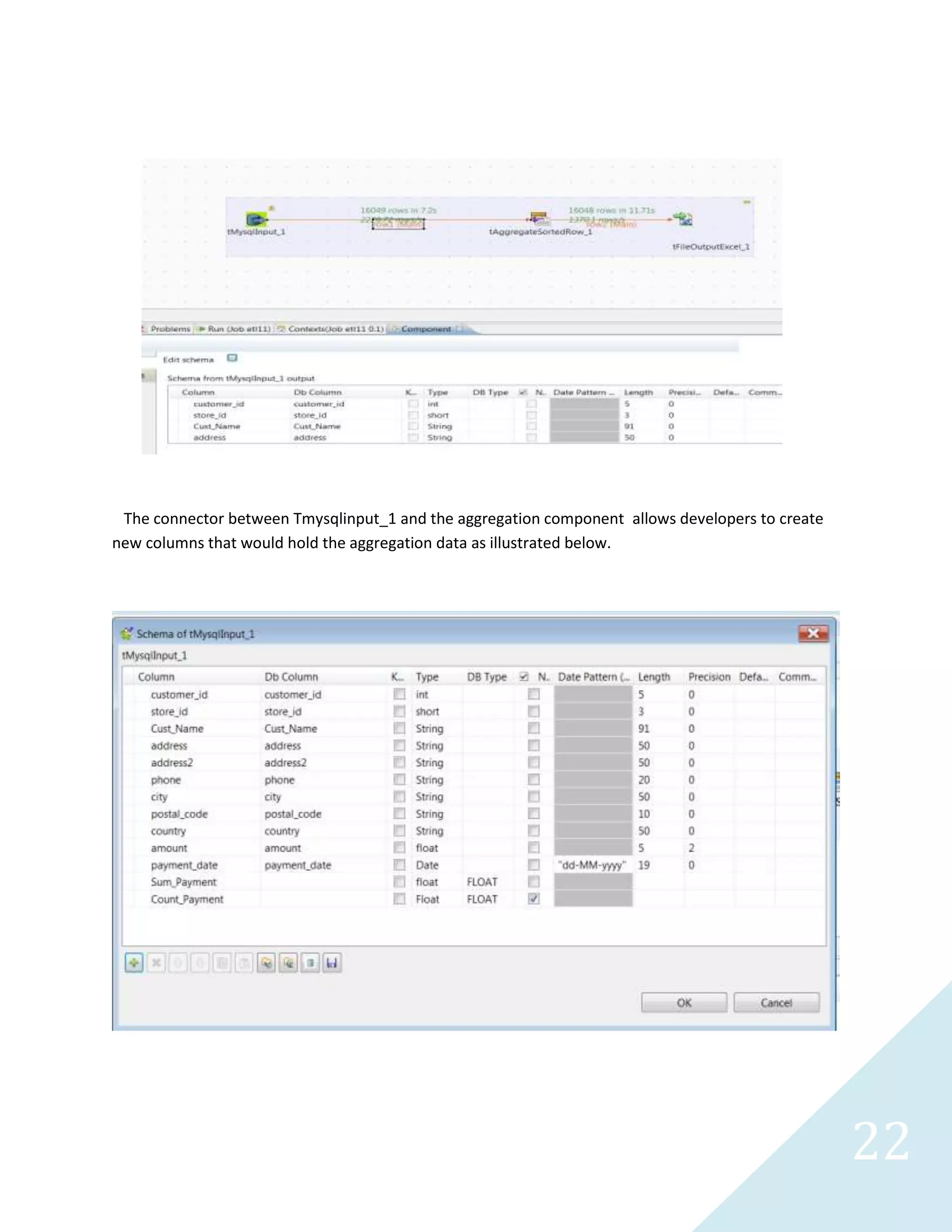
Task: Select the tMysqlInput_1 component icon
Action: coord(257,219)
